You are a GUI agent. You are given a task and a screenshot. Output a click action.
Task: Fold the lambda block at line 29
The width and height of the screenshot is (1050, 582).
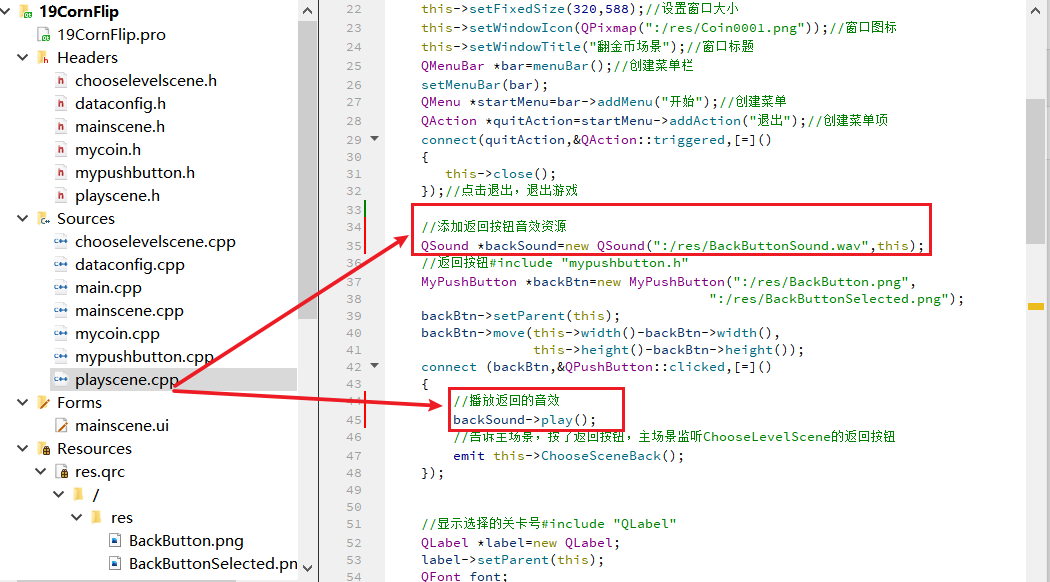pyautogui.click(x=375, y=139)
